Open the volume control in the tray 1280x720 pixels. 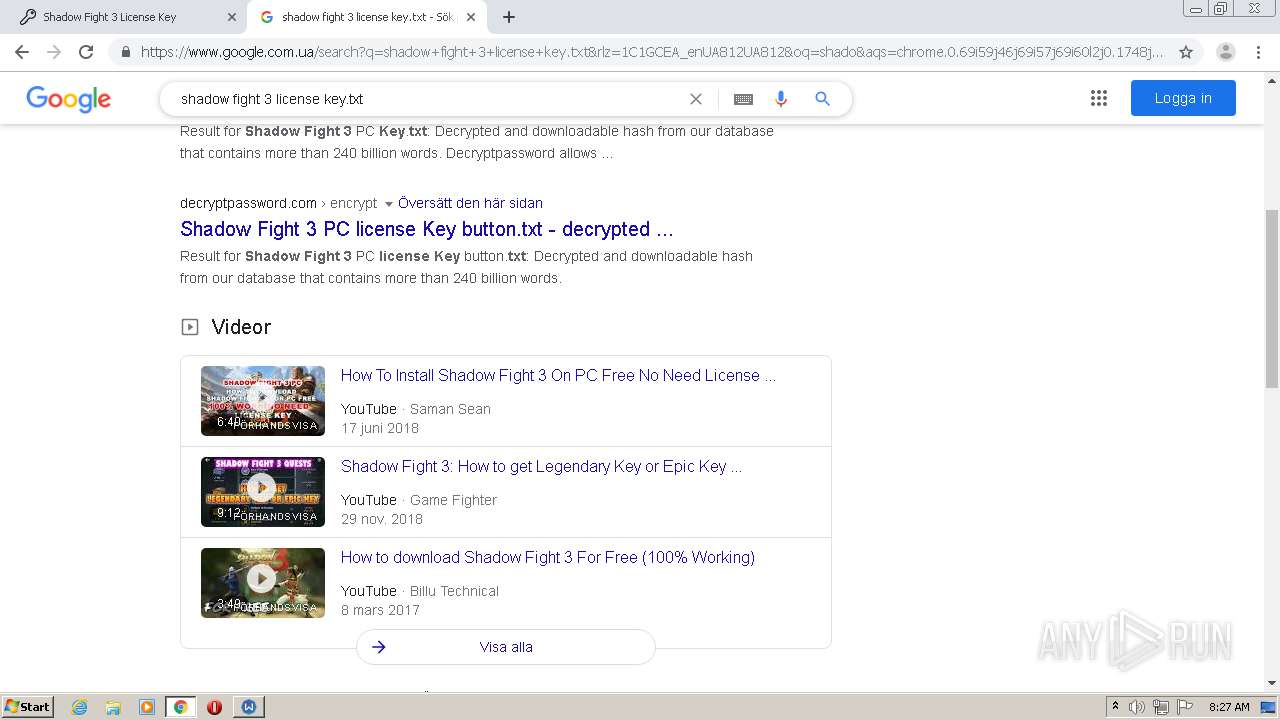[1137, 707]
